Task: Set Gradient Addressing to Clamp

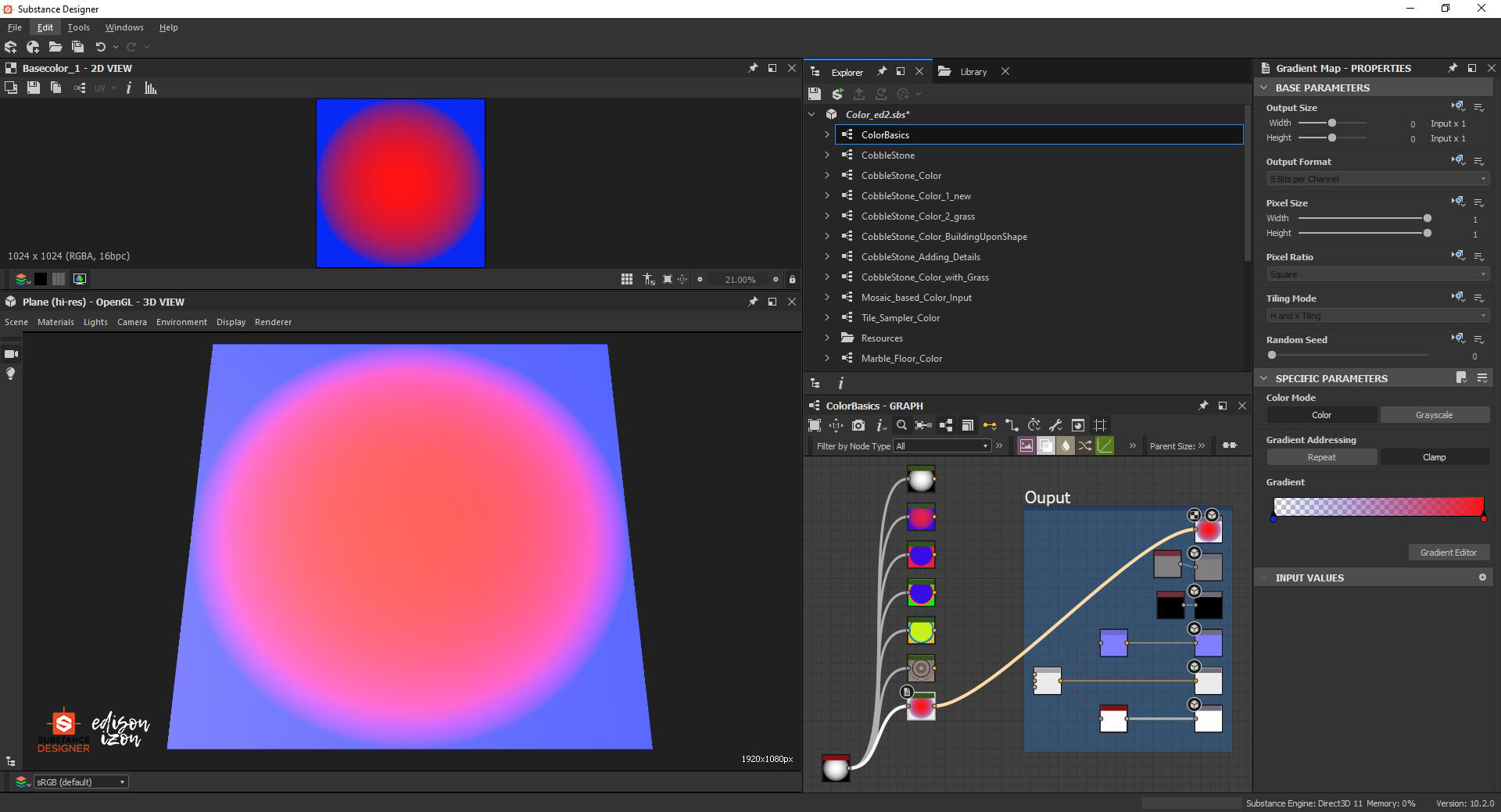Action: tap(1435, 456)
